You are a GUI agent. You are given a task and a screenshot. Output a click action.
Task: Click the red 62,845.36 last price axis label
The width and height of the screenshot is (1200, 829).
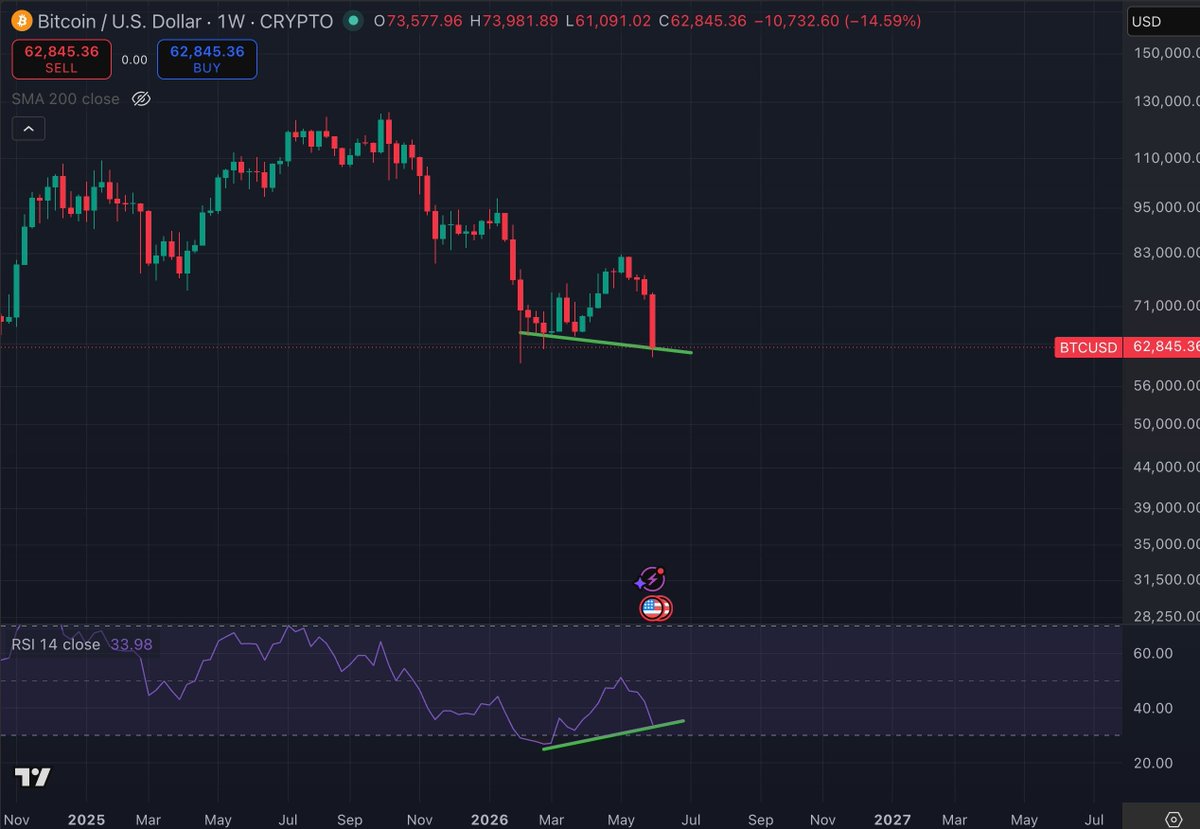(1162, 347)
